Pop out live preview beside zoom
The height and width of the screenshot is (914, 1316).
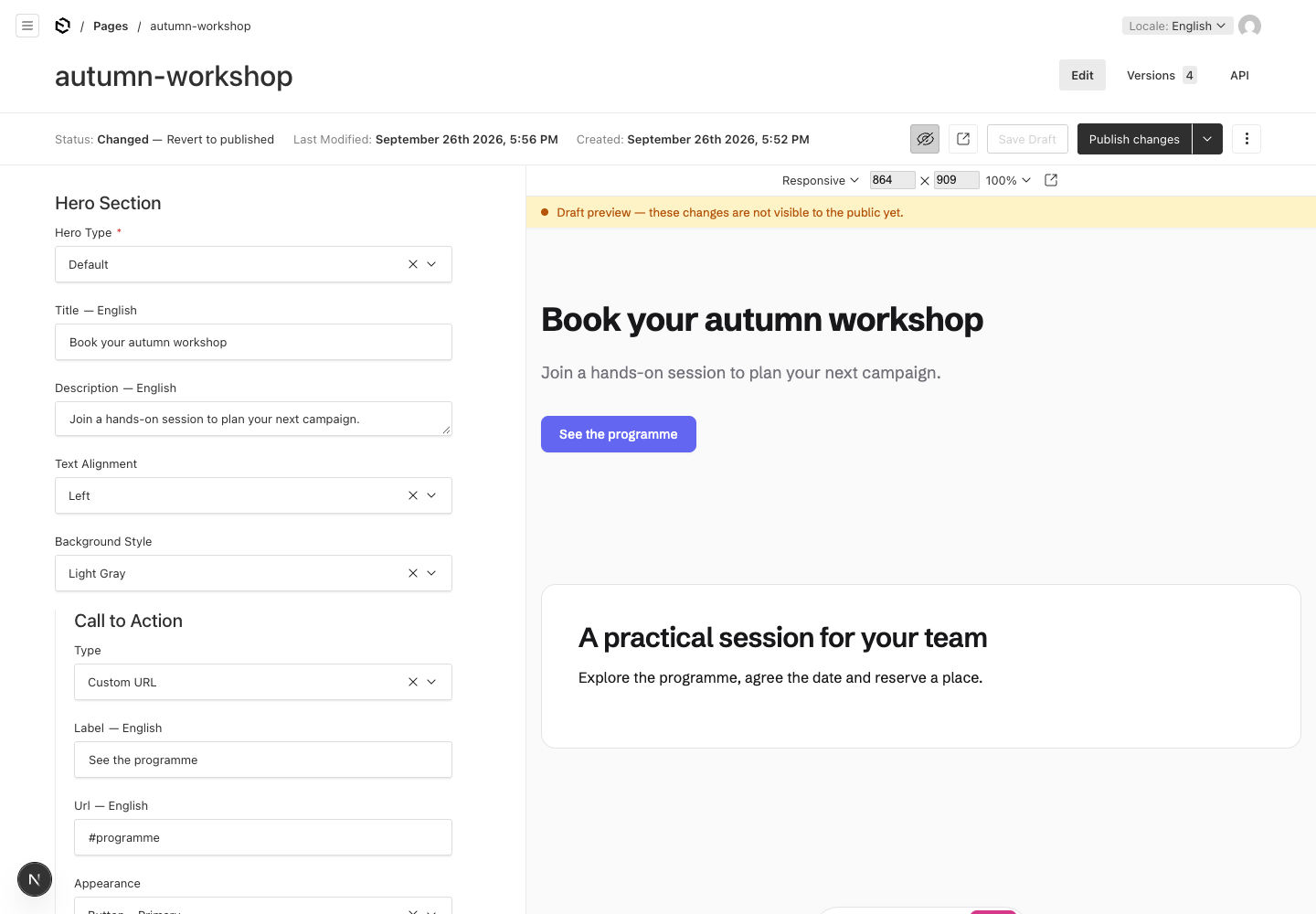(1051, 180)
